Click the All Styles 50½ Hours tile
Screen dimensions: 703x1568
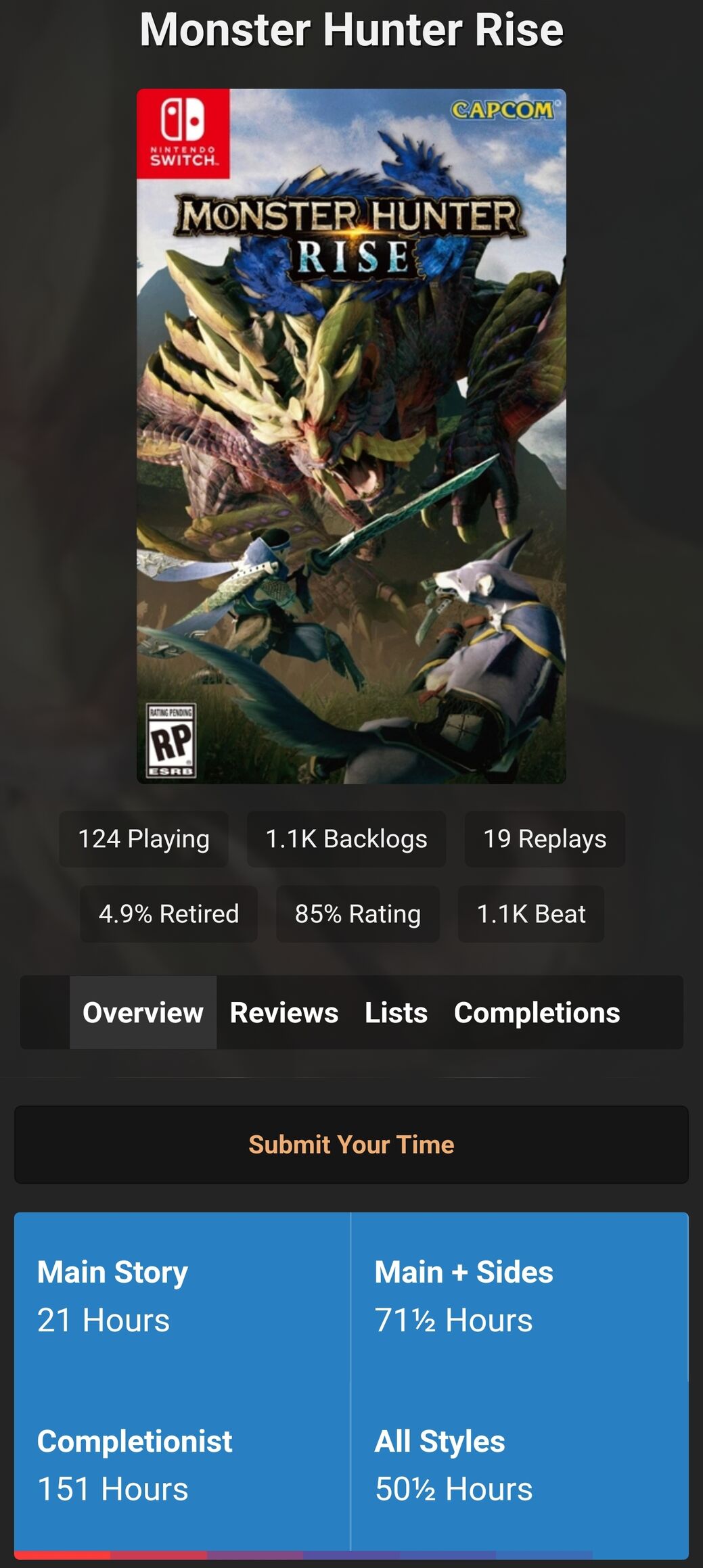(x=520, y=1466)
